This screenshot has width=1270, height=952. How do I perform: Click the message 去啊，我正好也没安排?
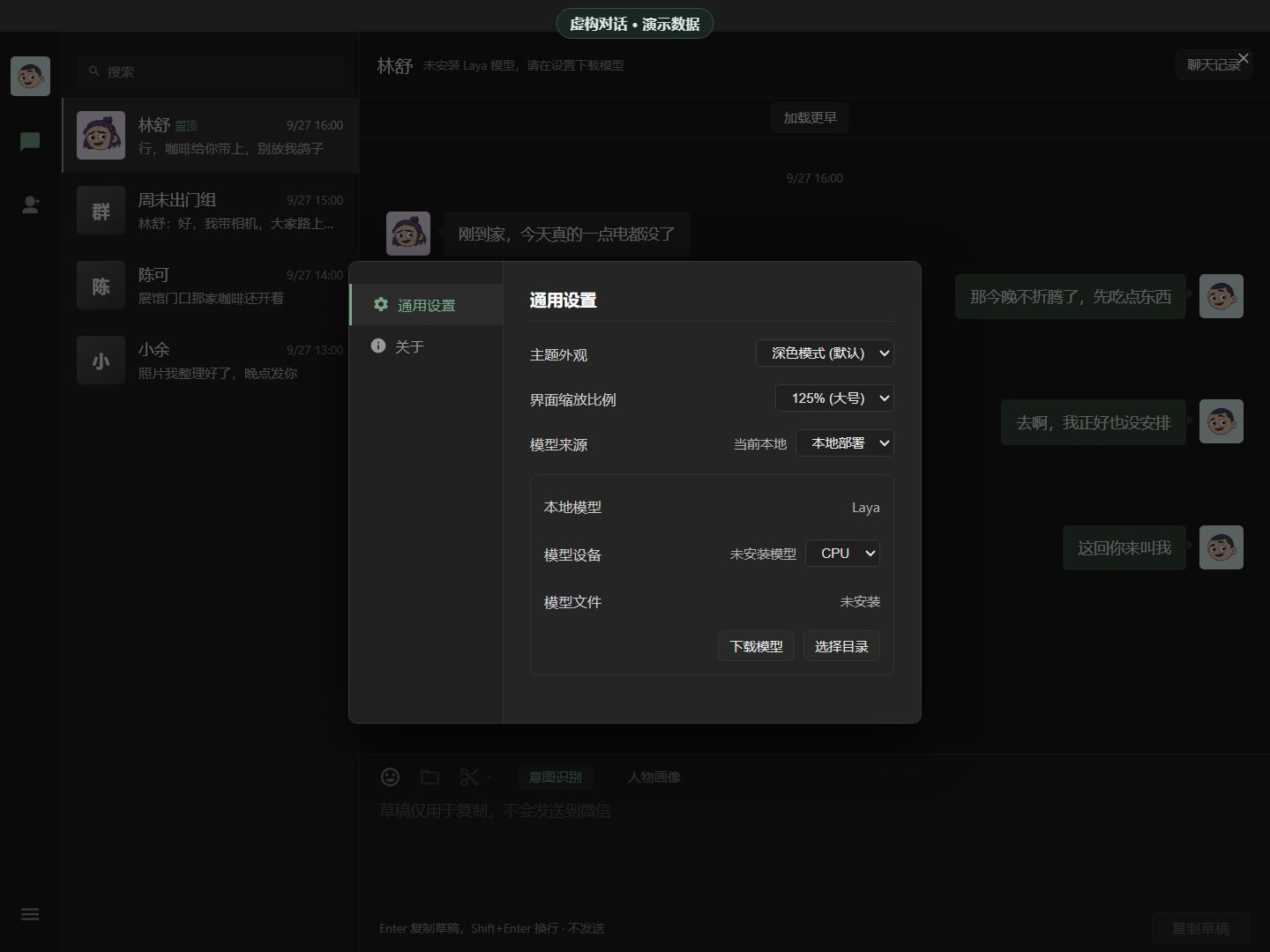tap(1094, 422)
